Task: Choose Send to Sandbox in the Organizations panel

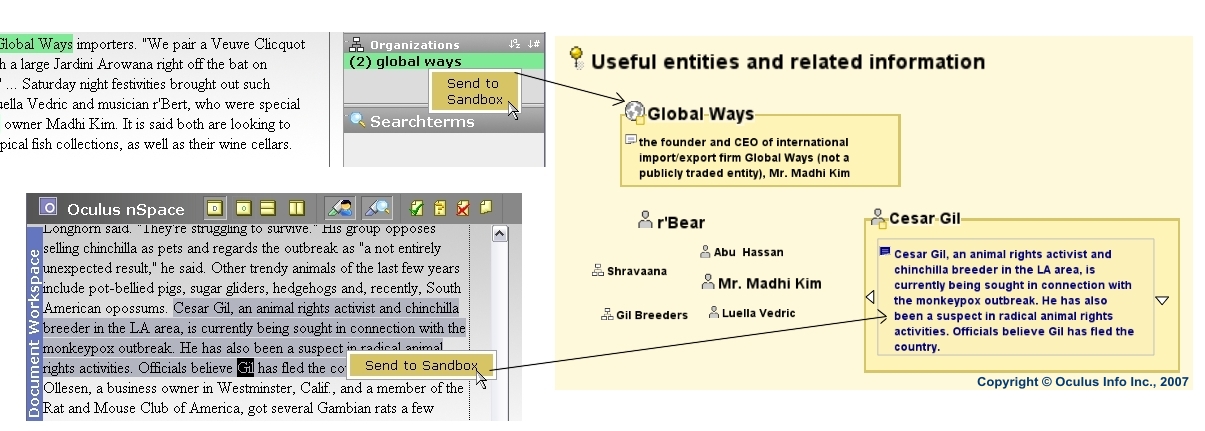Action: pos(475,91)
